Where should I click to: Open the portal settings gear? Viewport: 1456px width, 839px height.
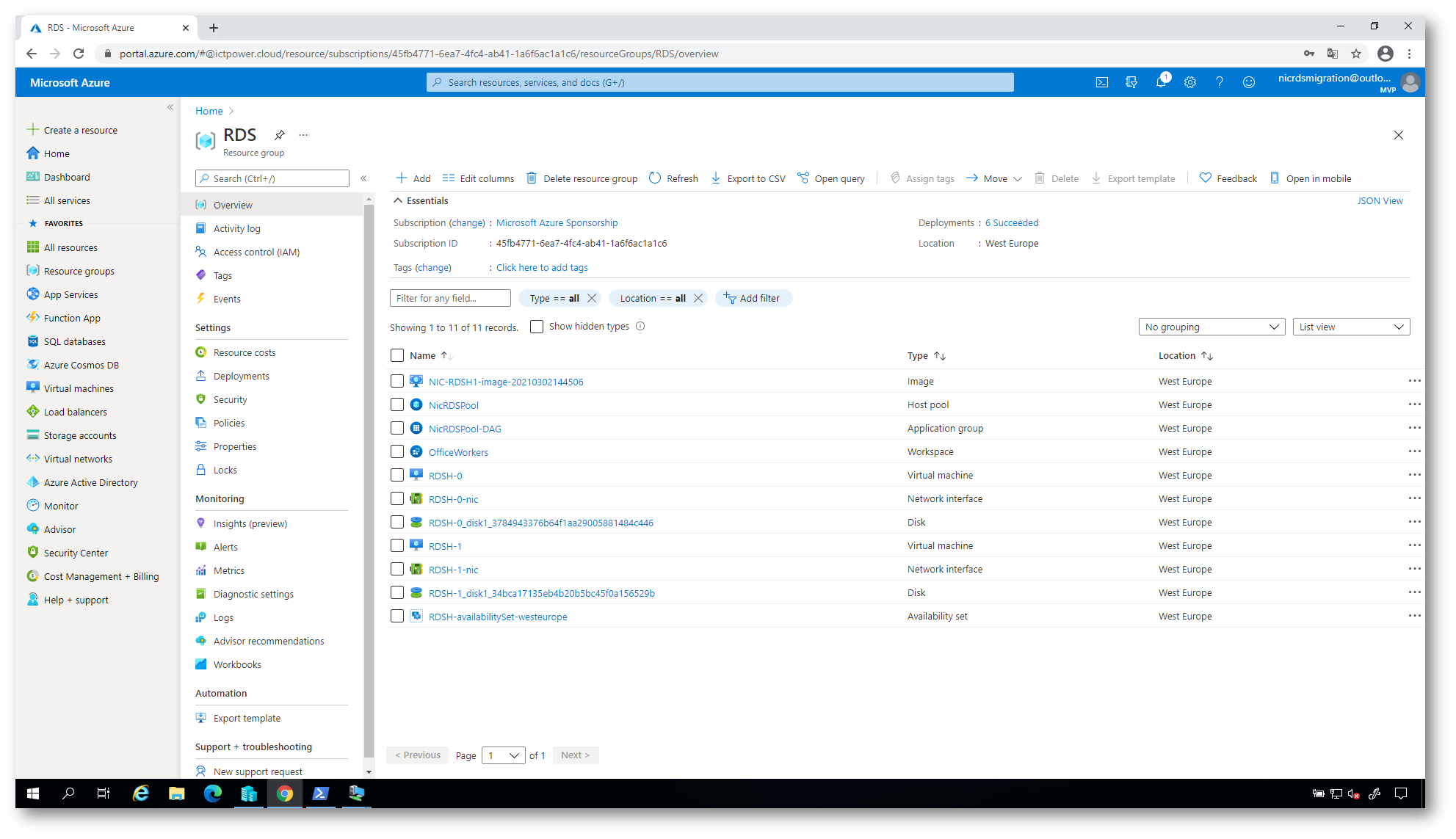1190,82
